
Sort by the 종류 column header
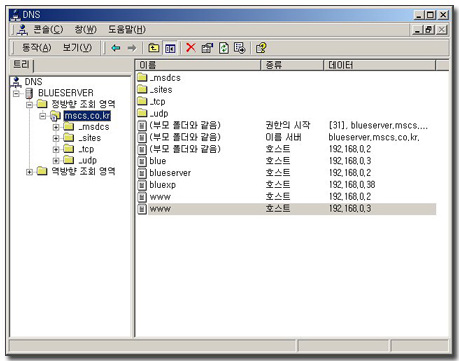click(292, 65)
